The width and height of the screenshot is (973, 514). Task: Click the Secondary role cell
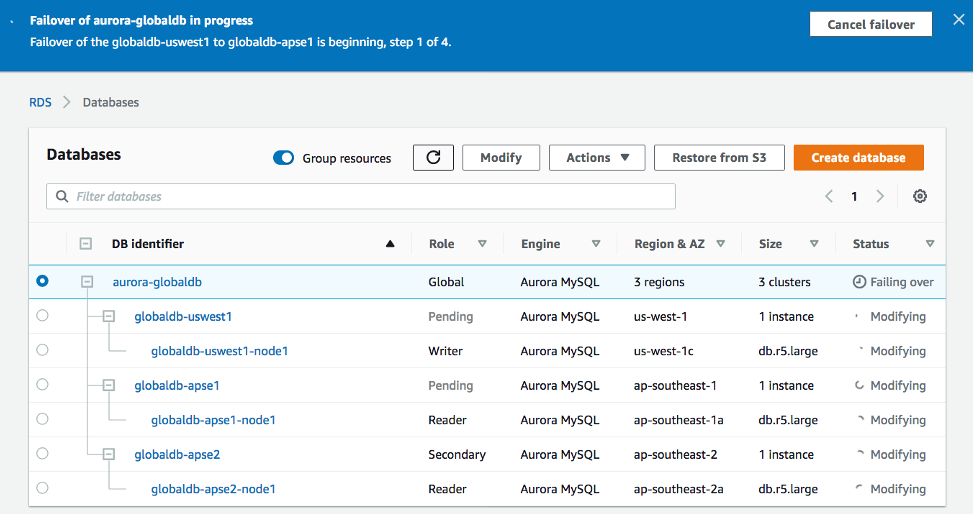click(457, 454)
